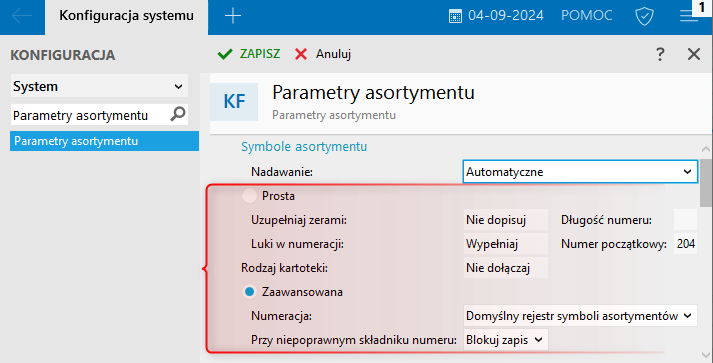
Task: Select the Prosta radio button
Action: coord(249,196)
